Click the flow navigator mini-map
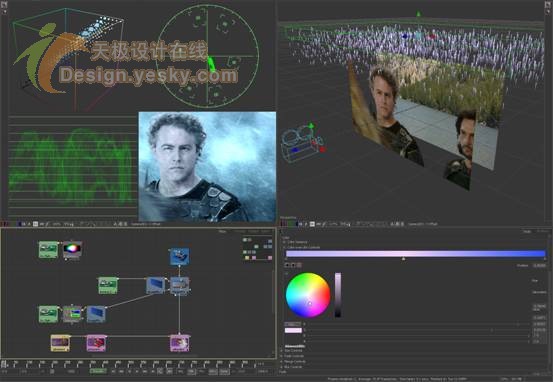 coord(257,249)
